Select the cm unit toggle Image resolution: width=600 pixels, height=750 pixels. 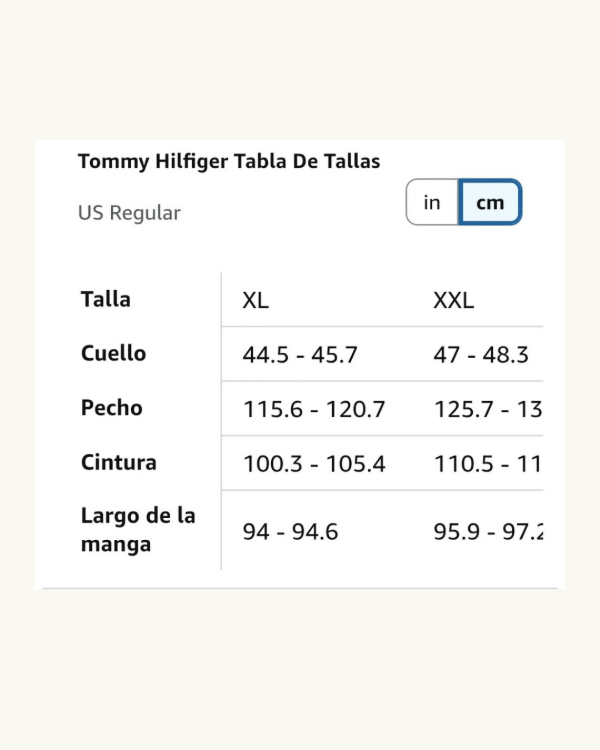pyautogui.click(x=490, y=203)
